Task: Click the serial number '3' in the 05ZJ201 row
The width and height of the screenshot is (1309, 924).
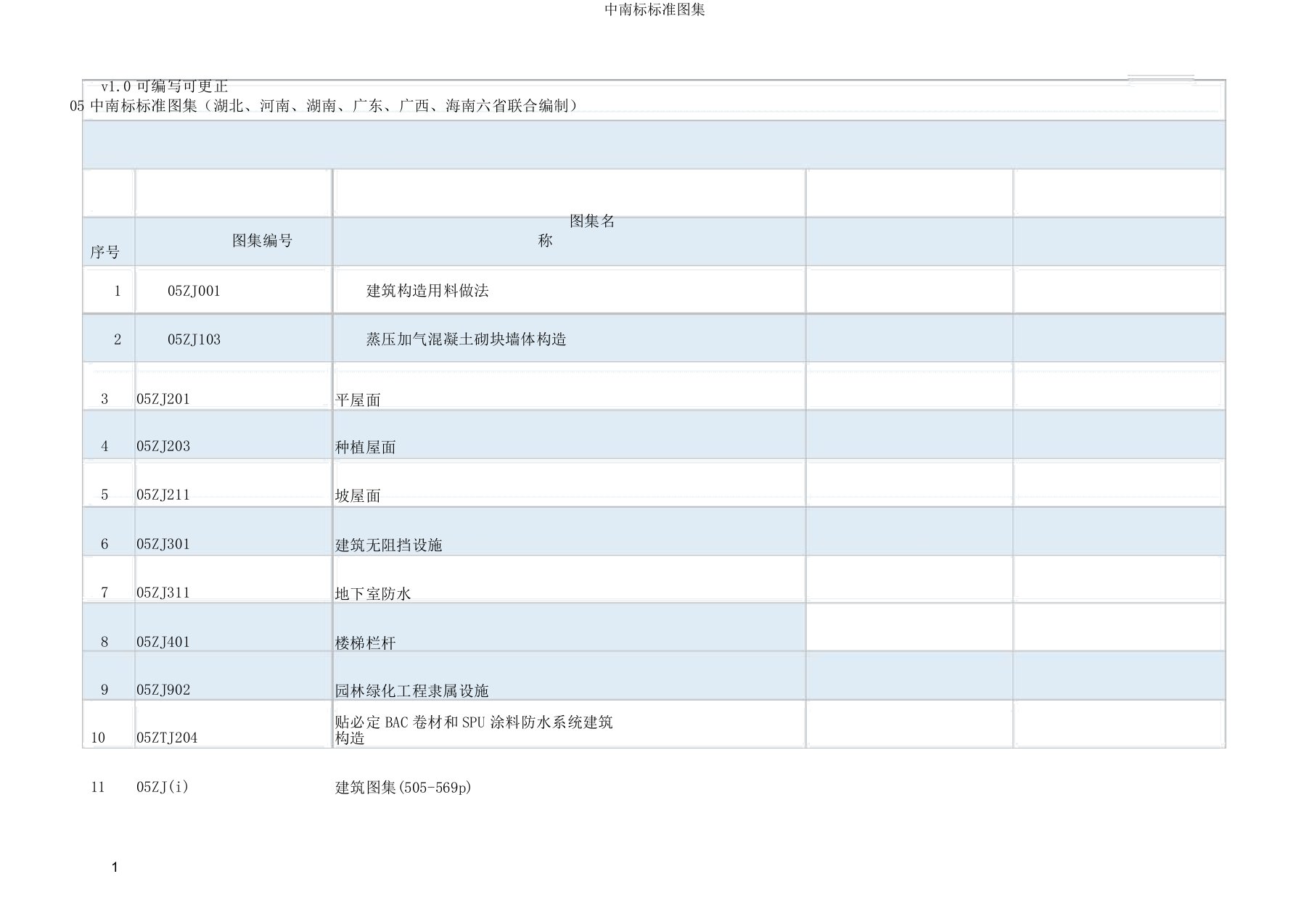Action: point(104,399)
